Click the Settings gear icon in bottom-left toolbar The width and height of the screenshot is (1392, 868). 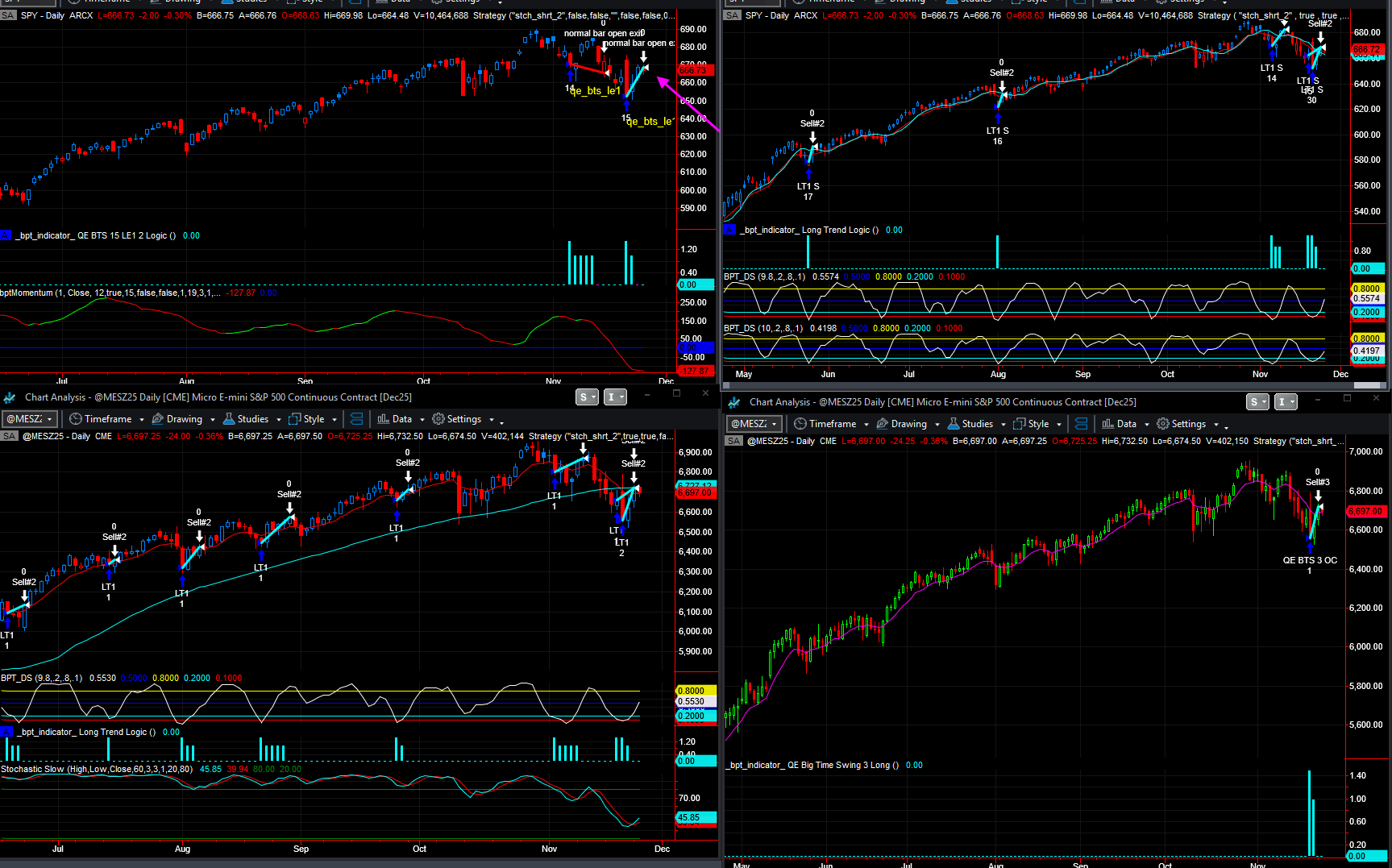pyautogui.click(x=438, y=419)
